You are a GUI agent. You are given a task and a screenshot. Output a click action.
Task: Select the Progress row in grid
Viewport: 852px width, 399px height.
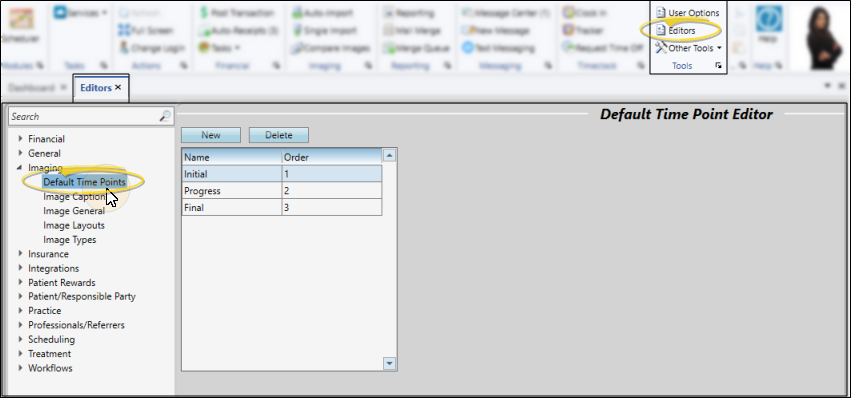281,191
